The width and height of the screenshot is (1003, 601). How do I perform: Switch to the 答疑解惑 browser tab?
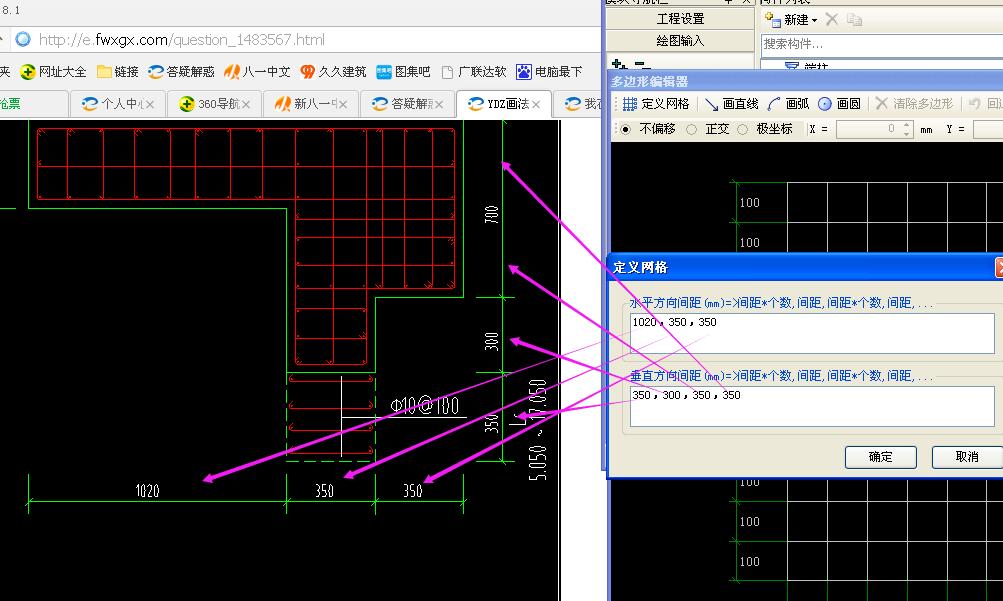407,104
